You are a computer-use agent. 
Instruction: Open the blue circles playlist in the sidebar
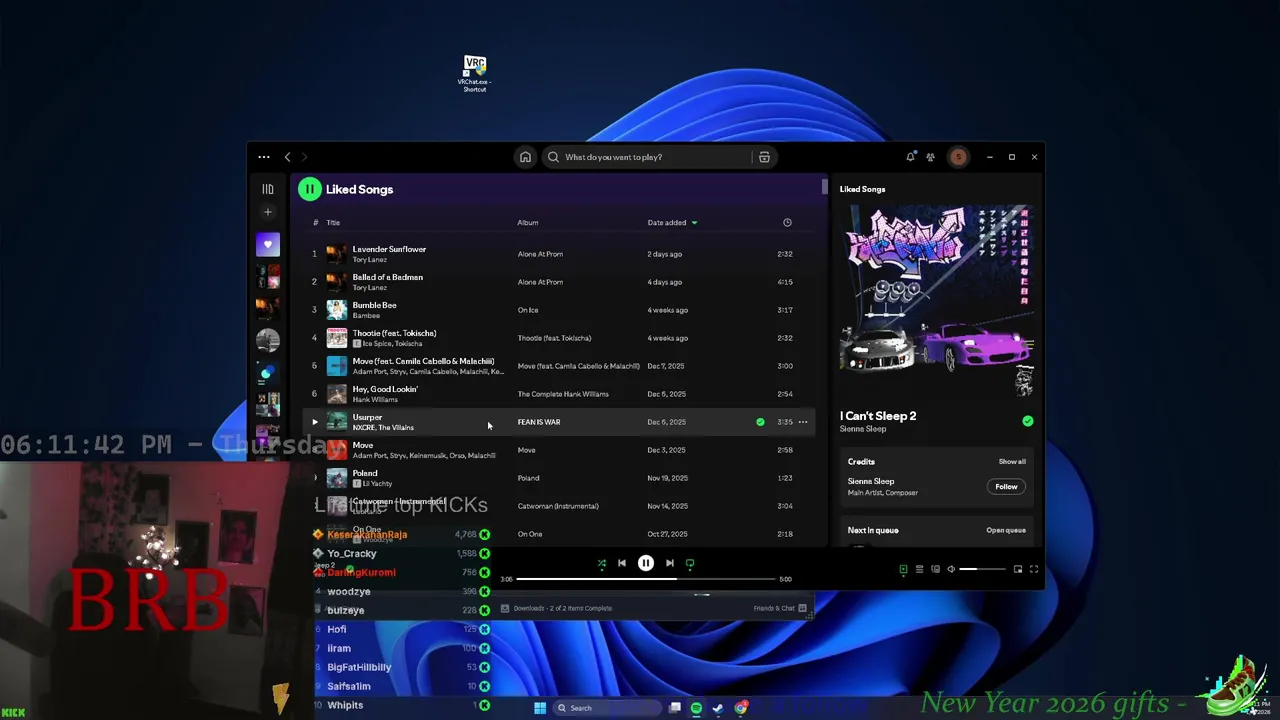[267, 373]
